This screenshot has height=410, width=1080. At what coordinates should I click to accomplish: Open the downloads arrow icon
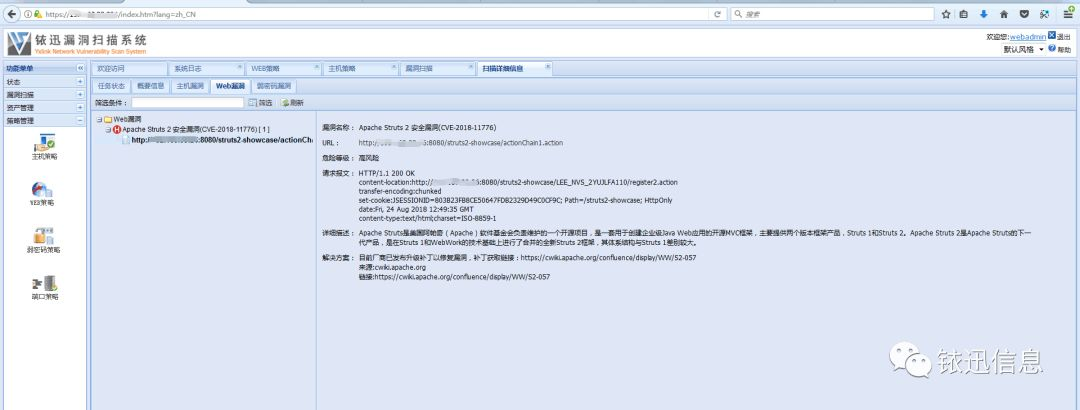pyautogui.click(x=984, y=14)
